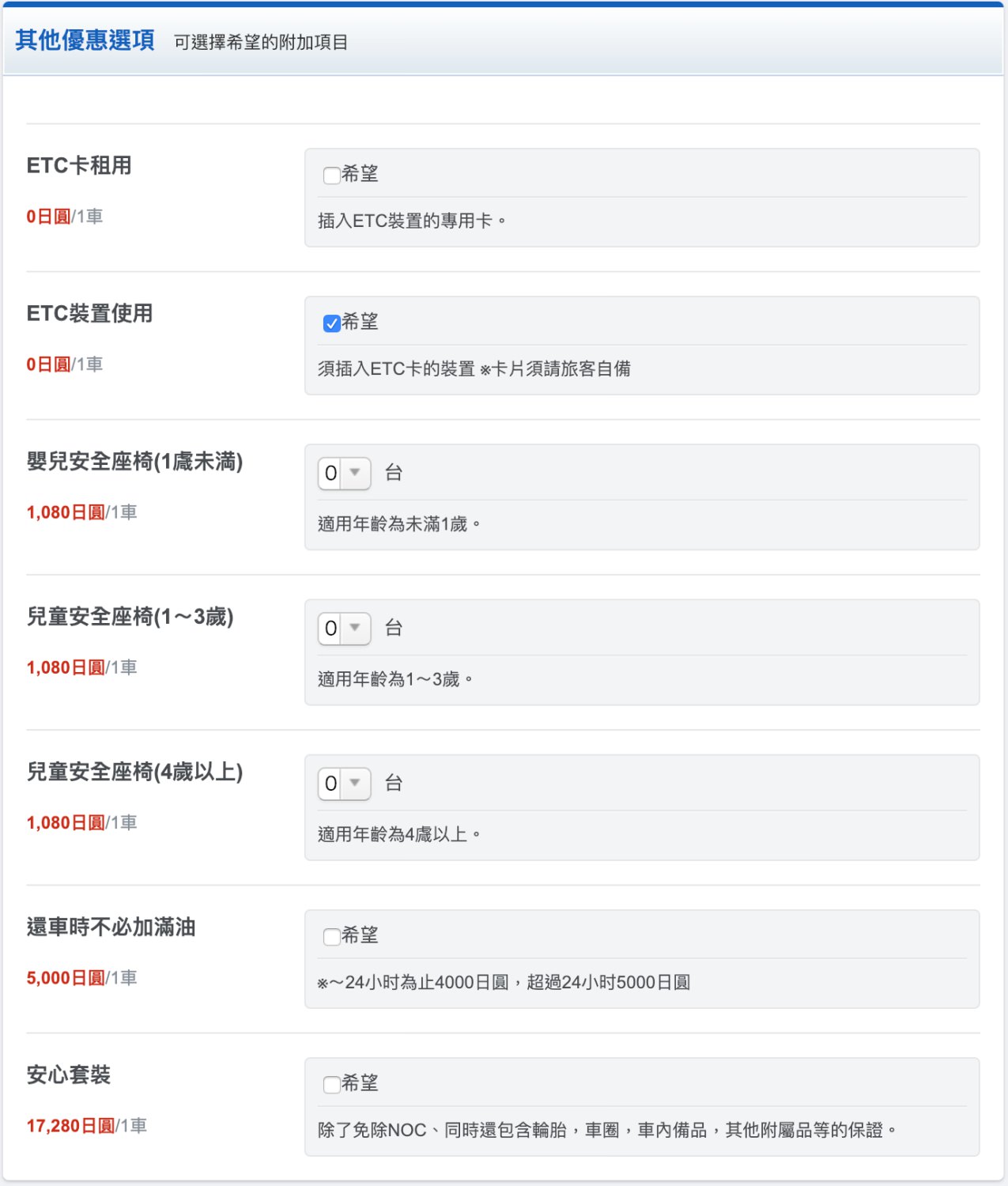1008x1186 pixels.
Task: Tick 還車時不必加滿油 希望 checkbox
Action: point(331,937)
